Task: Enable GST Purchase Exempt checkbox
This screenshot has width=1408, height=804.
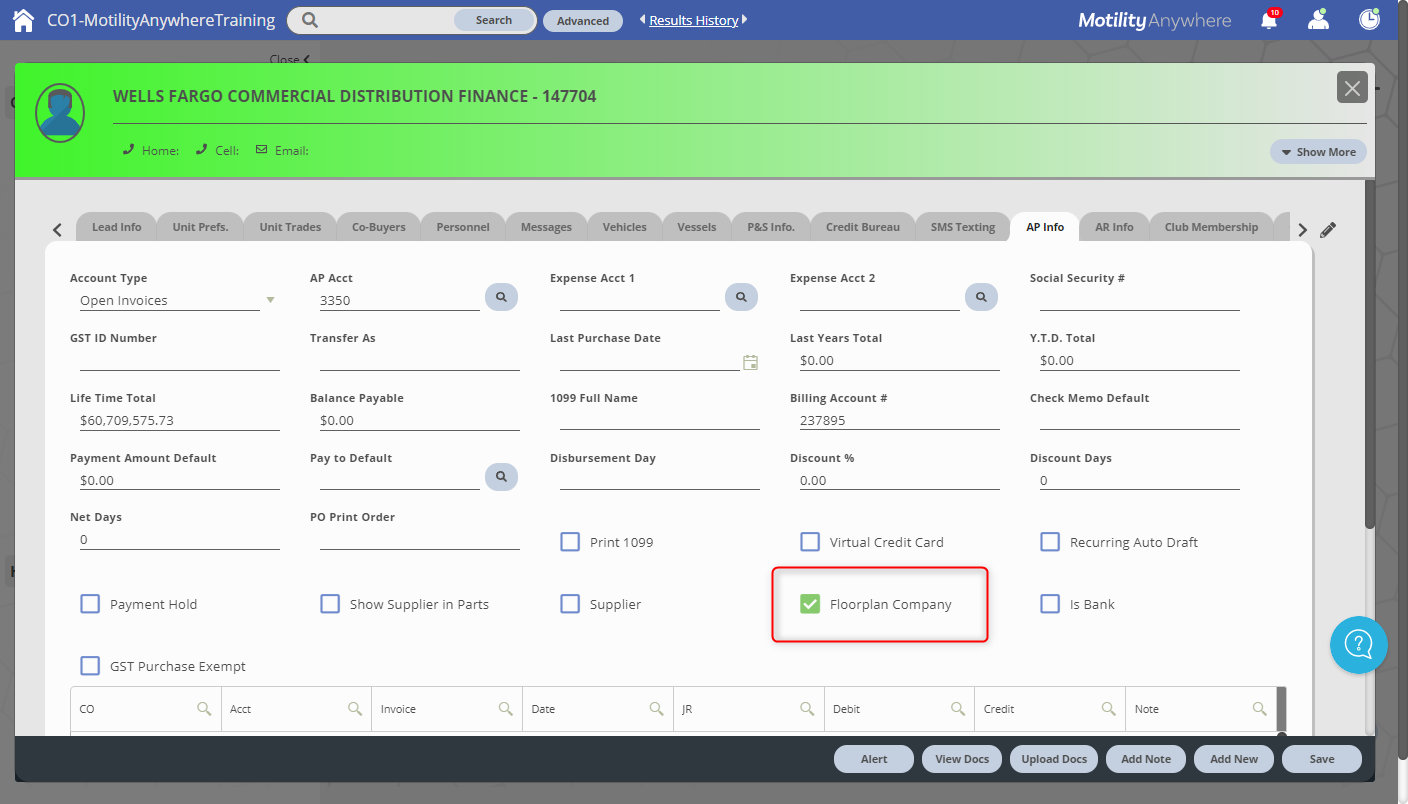Action: coord(90,666)
